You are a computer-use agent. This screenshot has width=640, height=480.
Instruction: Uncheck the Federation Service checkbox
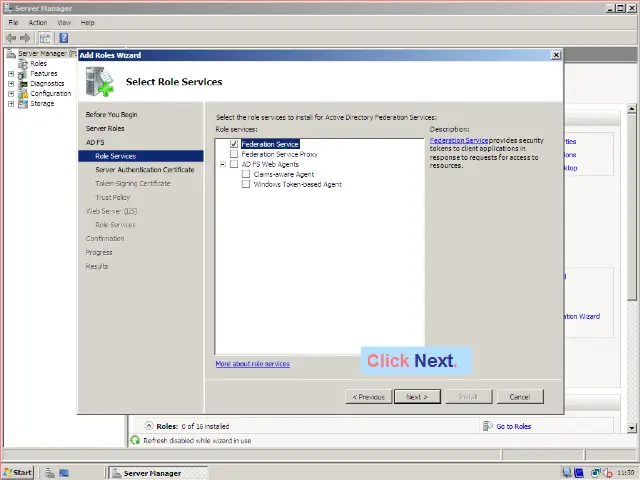tap(234, 144)
